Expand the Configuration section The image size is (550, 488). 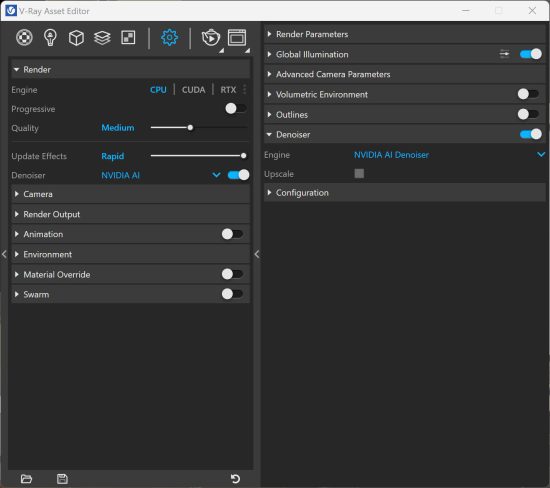pos(405,193)
